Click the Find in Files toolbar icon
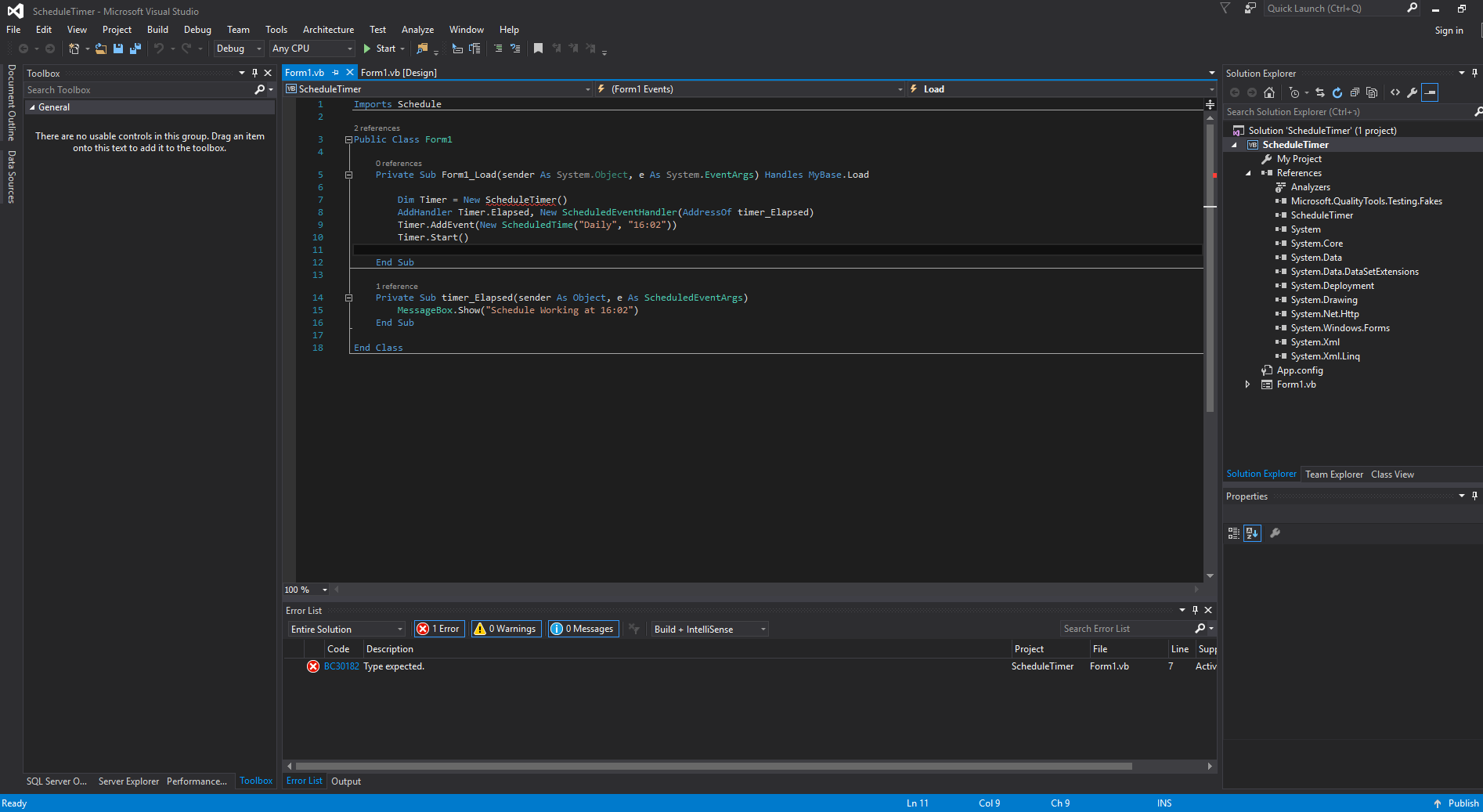The image size is (1483, 812). 422,49
